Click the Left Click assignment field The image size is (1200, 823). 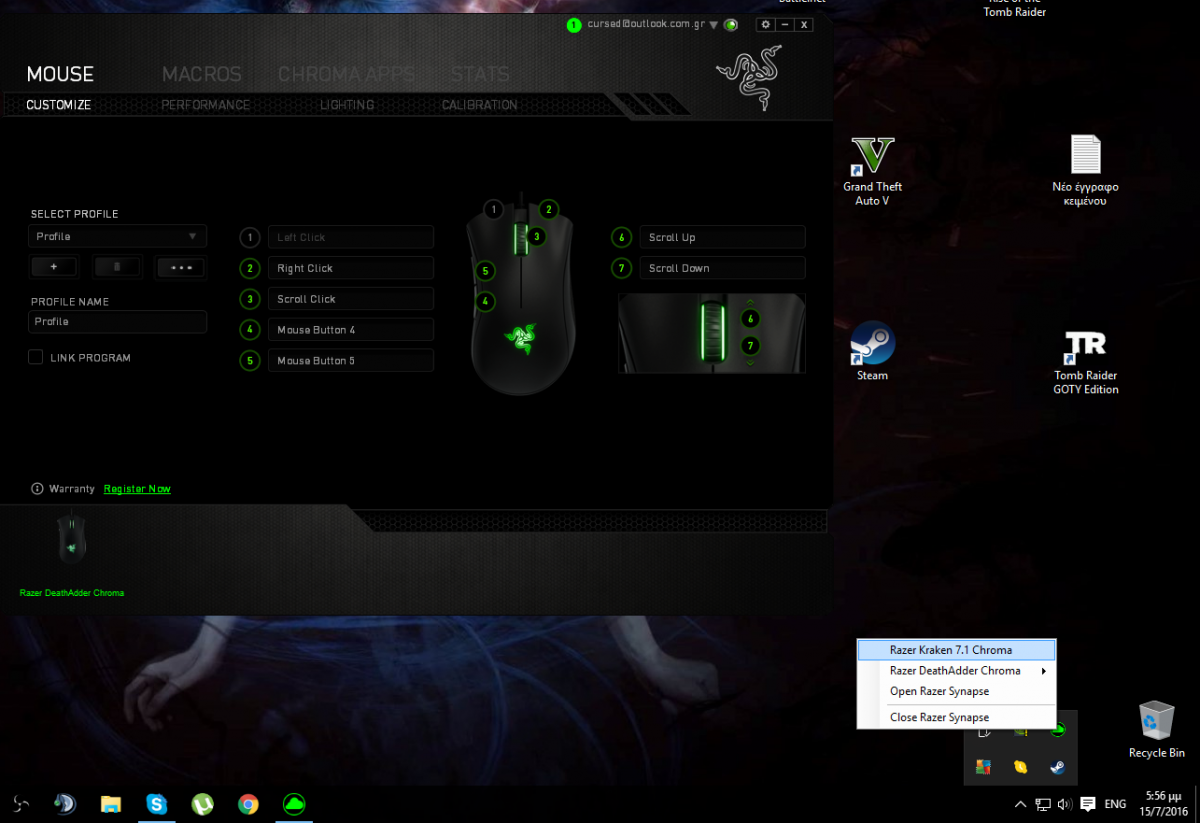coord(350,237)
